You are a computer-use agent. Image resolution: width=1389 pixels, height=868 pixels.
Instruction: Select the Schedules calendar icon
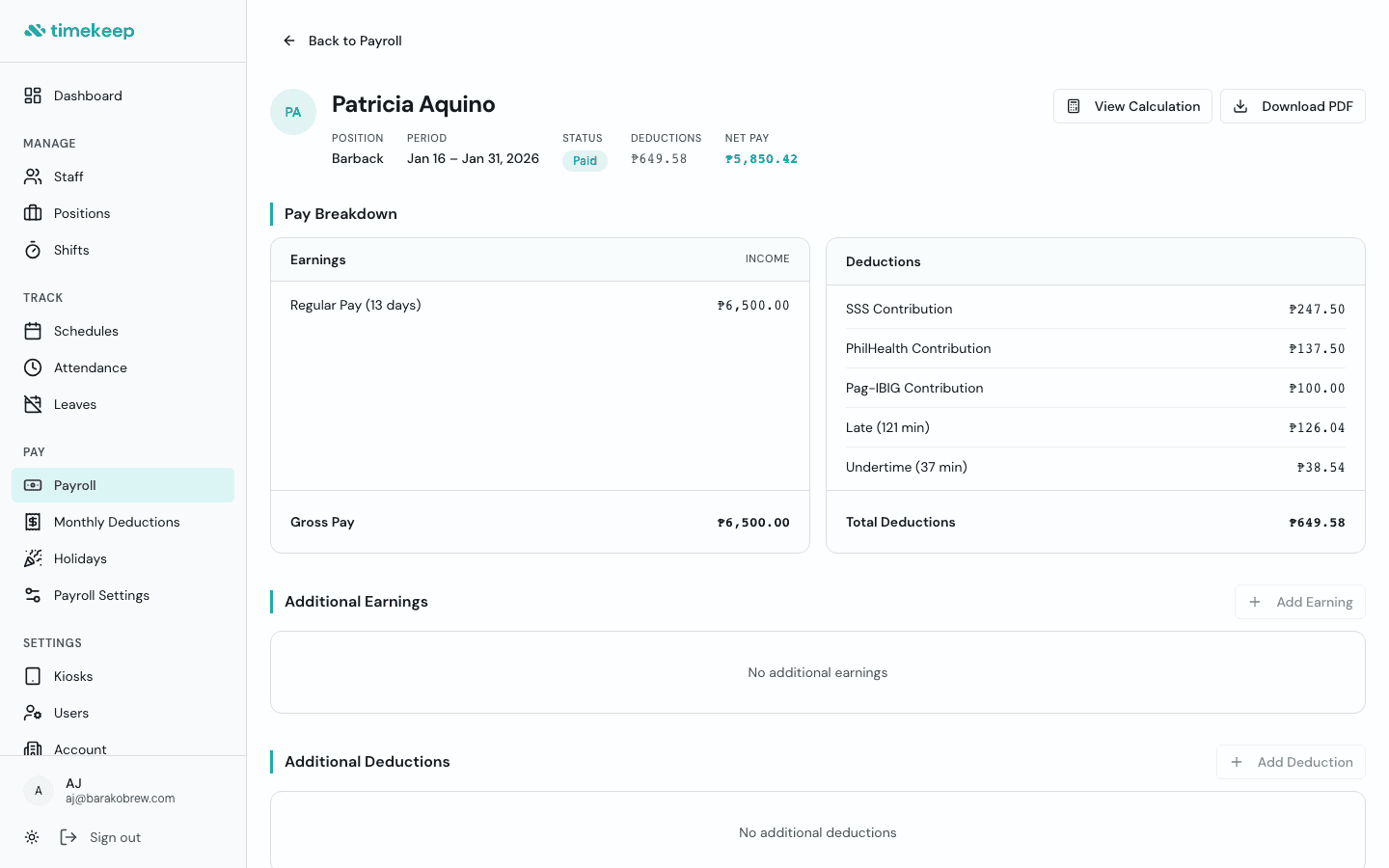click(x=32, y=331)
